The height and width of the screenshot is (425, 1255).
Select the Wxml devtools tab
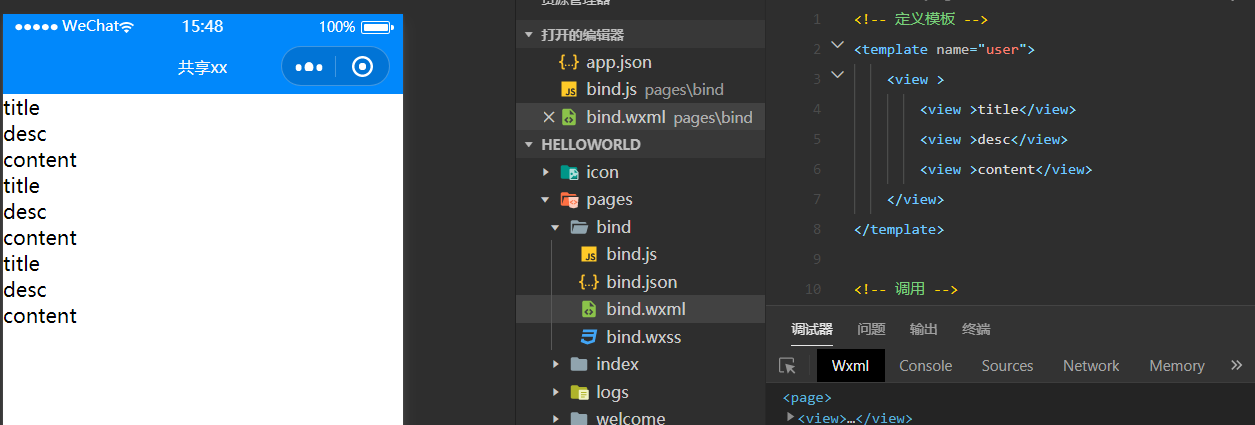point(850,366)
